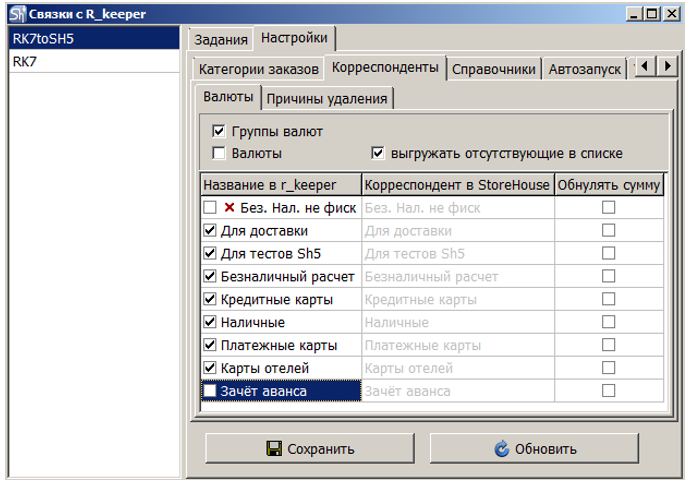
Task: Click the Название в r_keeper column header
Action: pyautogui.click(x=279, y=185)
